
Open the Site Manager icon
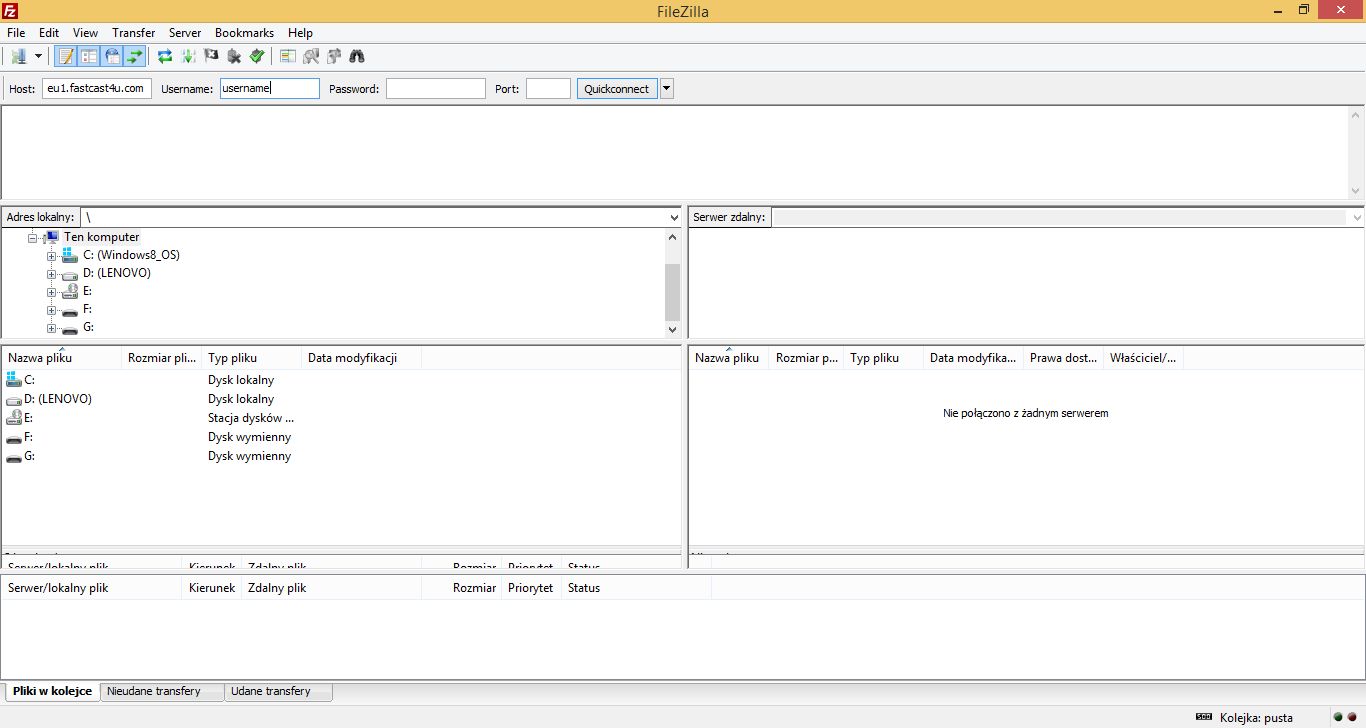click(x=18, y=56)
